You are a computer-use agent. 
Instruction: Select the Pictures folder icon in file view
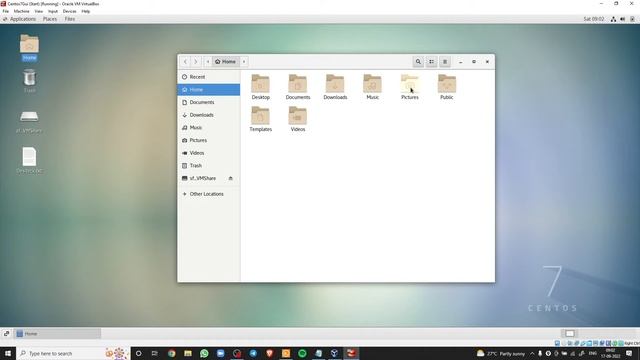click(x=409, y=84)
